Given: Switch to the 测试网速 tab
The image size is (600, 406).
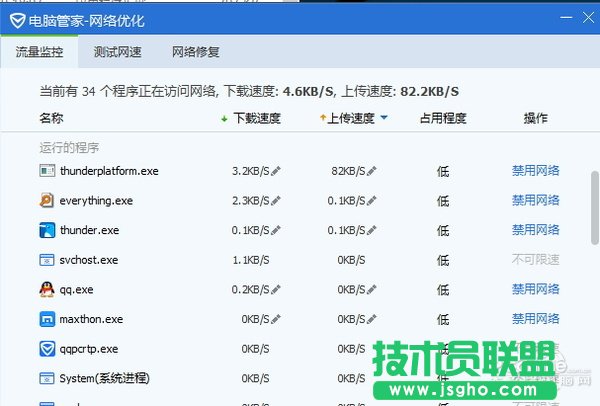Looking at the screenshot, I should pos(117,52).
